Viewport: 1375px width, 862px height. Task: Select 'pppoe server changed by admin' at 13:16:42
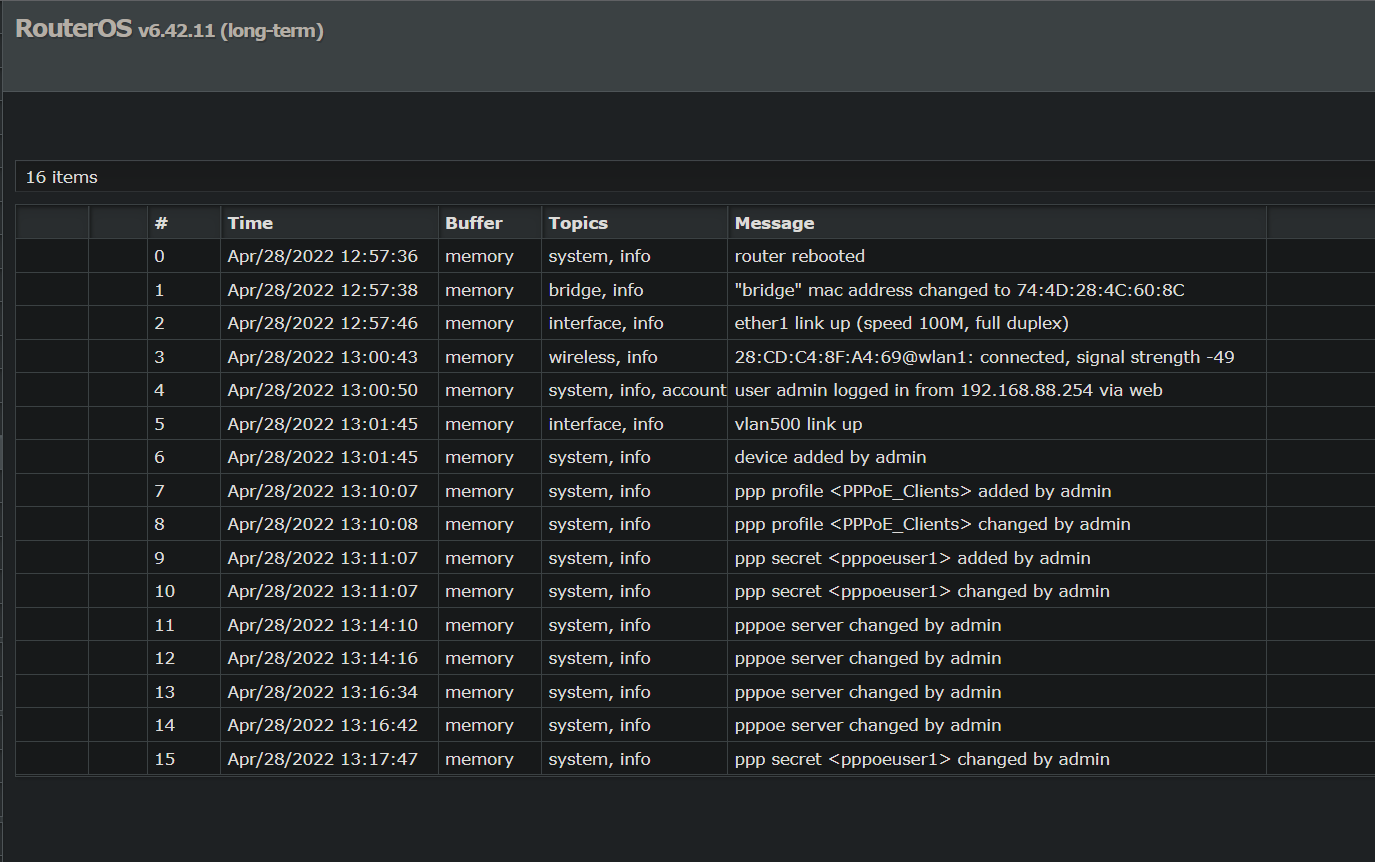click(x=868, y=725)
